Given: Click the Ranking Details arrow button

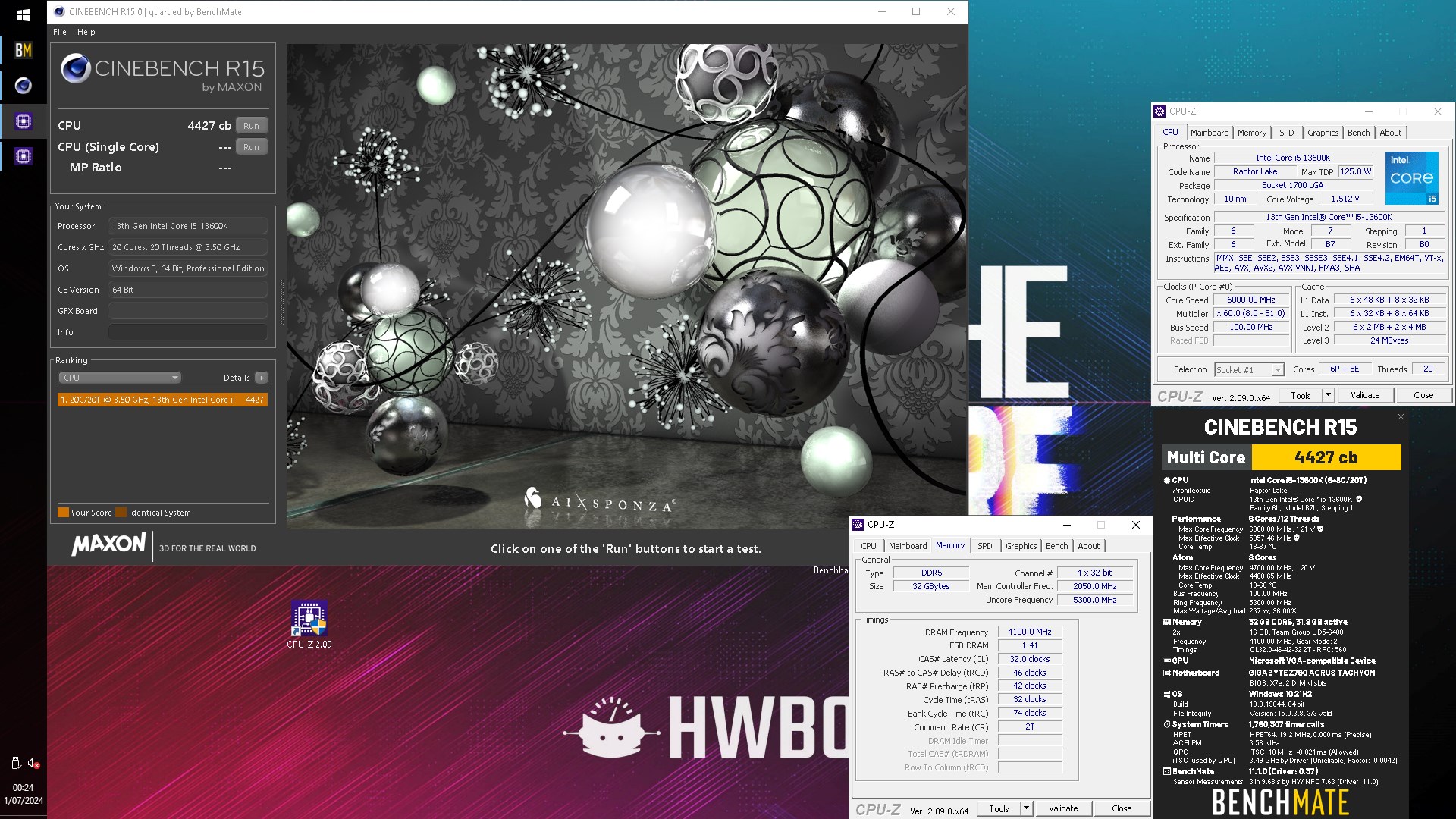Looking at the screenshot, I should coord(262,378).
